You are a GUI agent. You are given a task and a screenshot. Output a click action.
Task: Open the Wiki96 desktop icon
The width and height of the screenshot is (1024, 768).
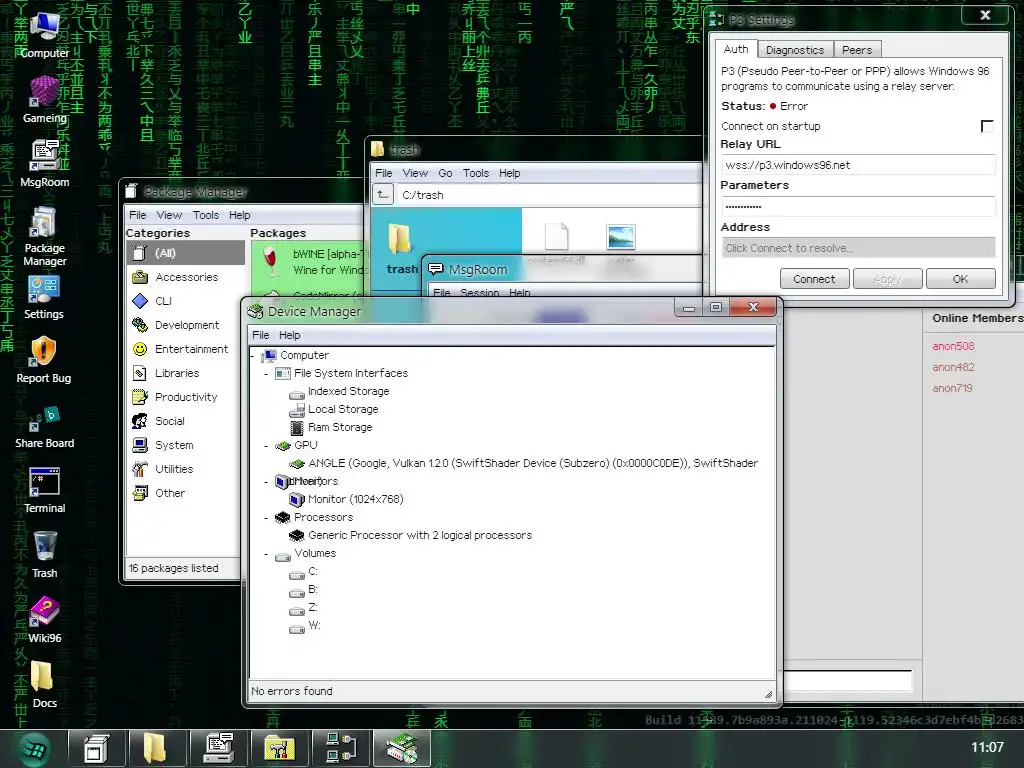44,619
